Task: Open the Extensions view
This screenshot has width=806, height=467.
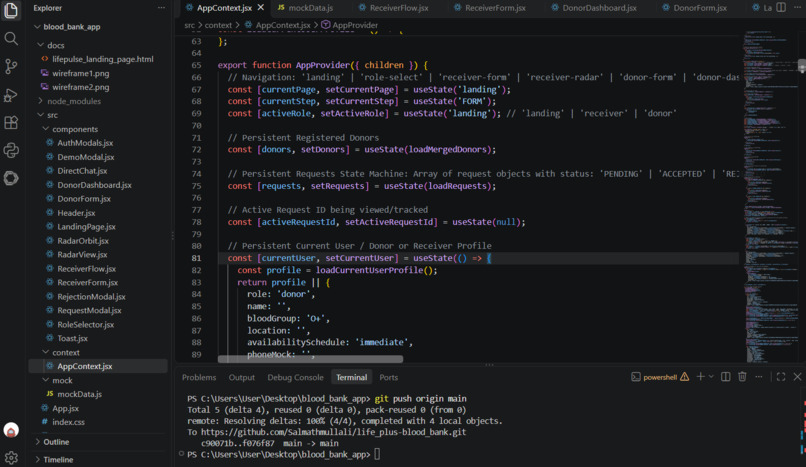Action: [11, 123]
